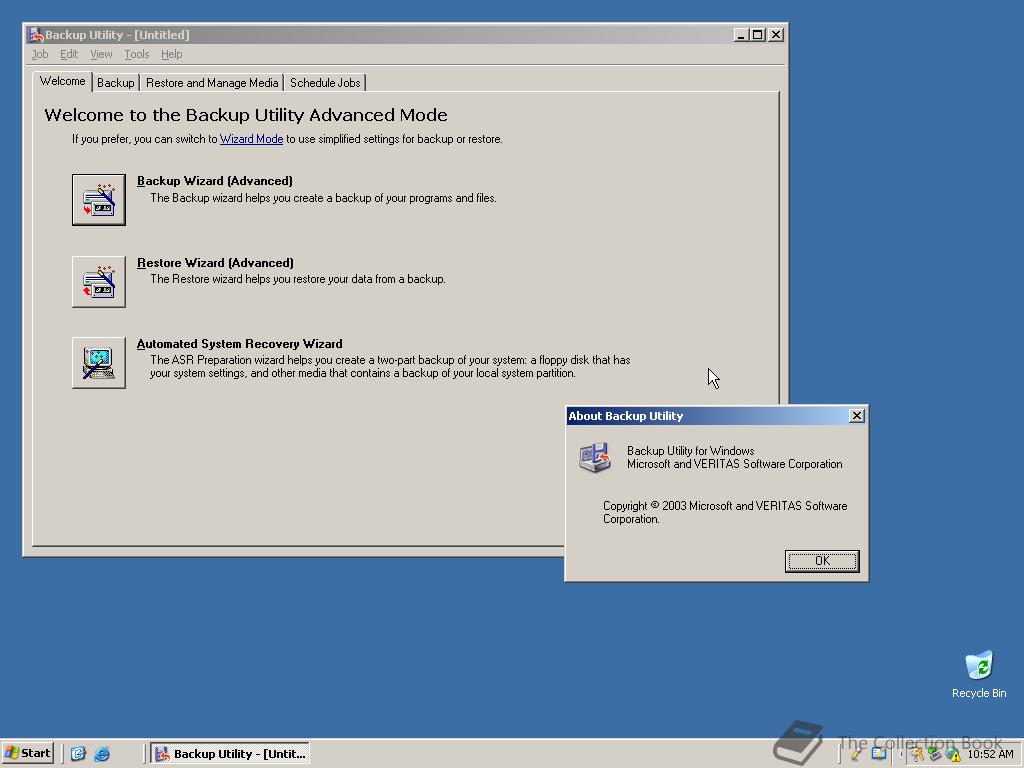
Task: Open the Help menu
Action: (x=172, y=54)
